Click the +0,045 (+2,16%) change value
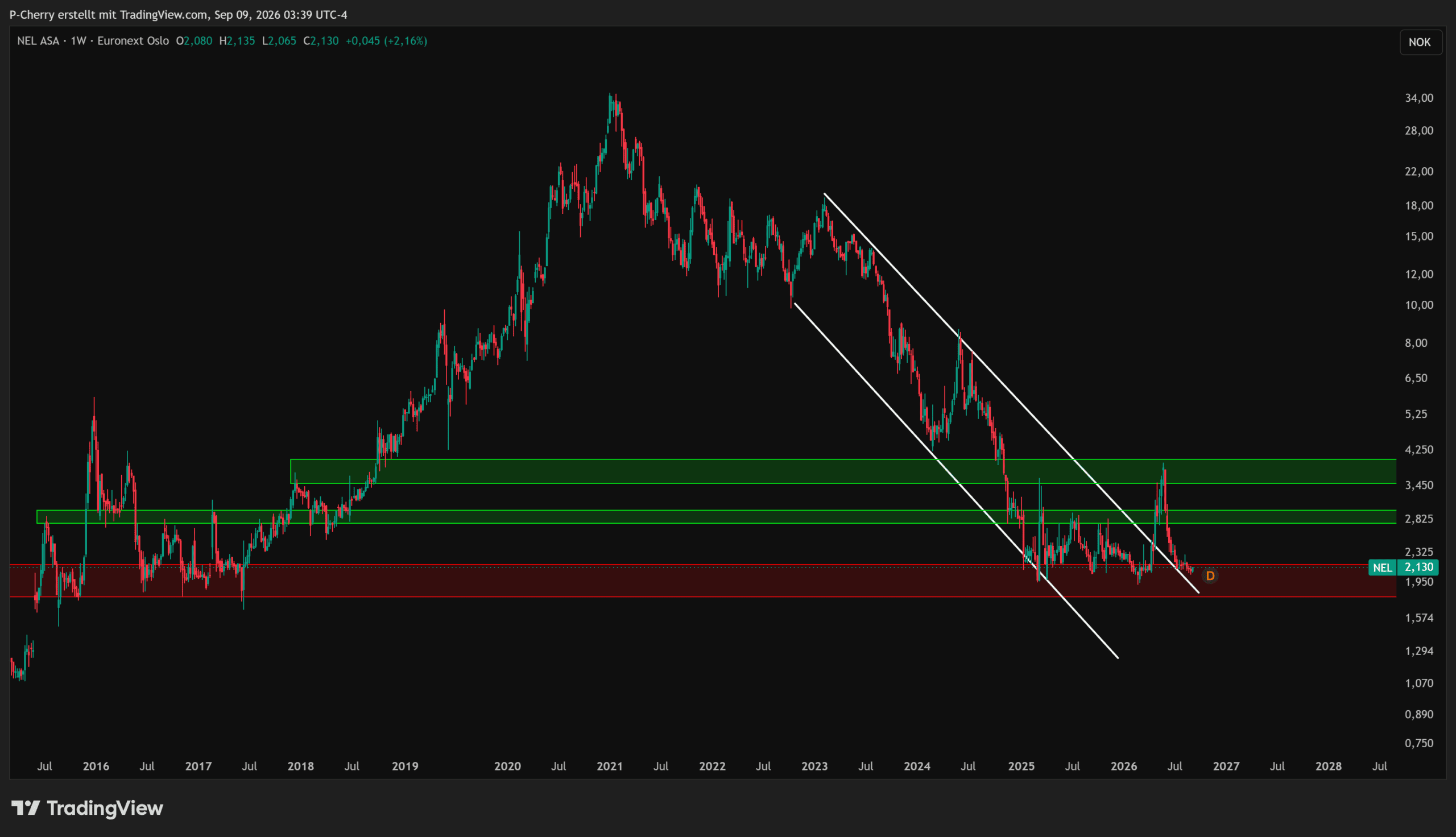This screenshot has width=1456, height=837. [386, 41]
